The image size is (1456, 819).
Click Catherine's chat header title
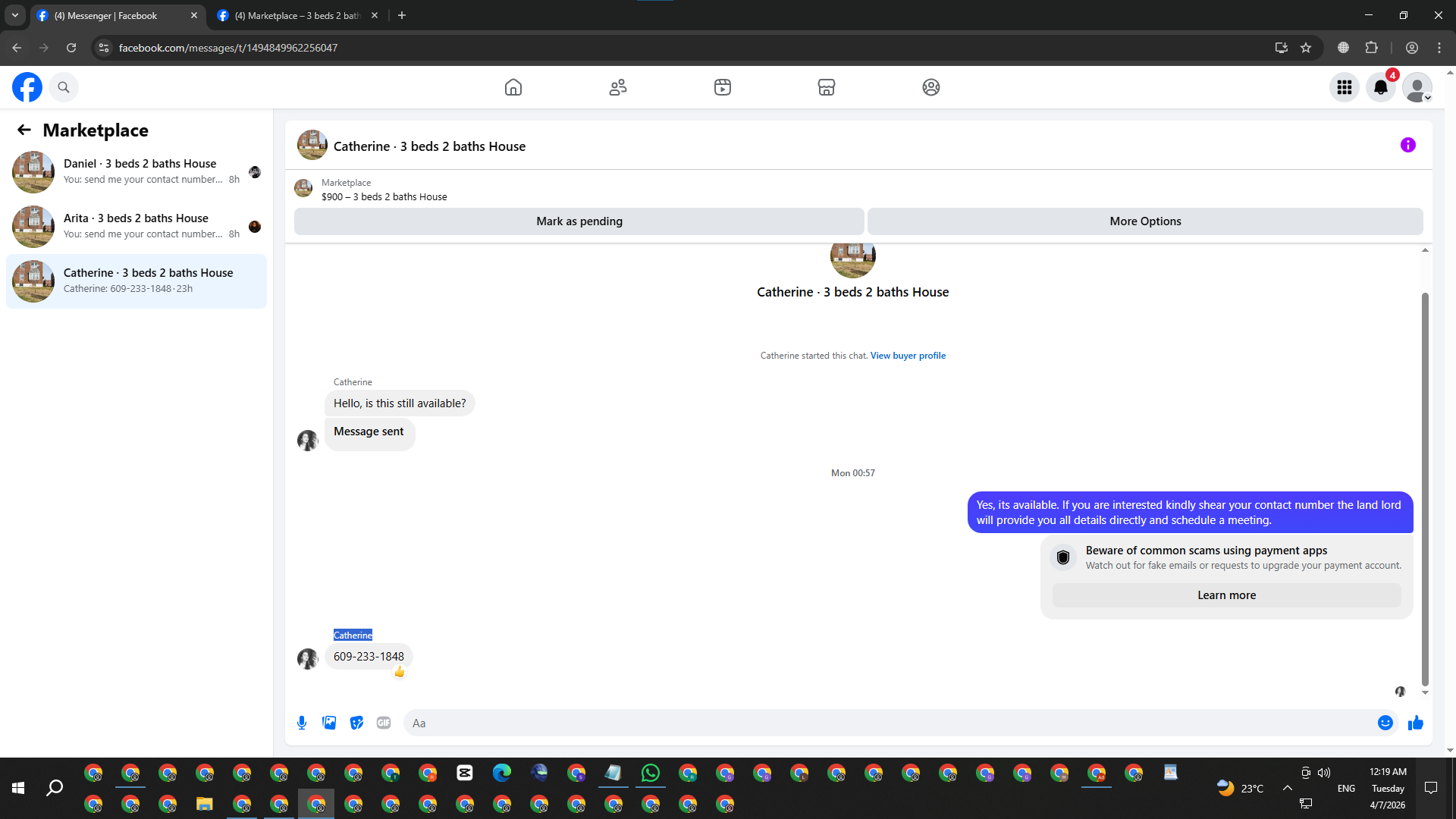pyautogui.click(x=429, y=146)
